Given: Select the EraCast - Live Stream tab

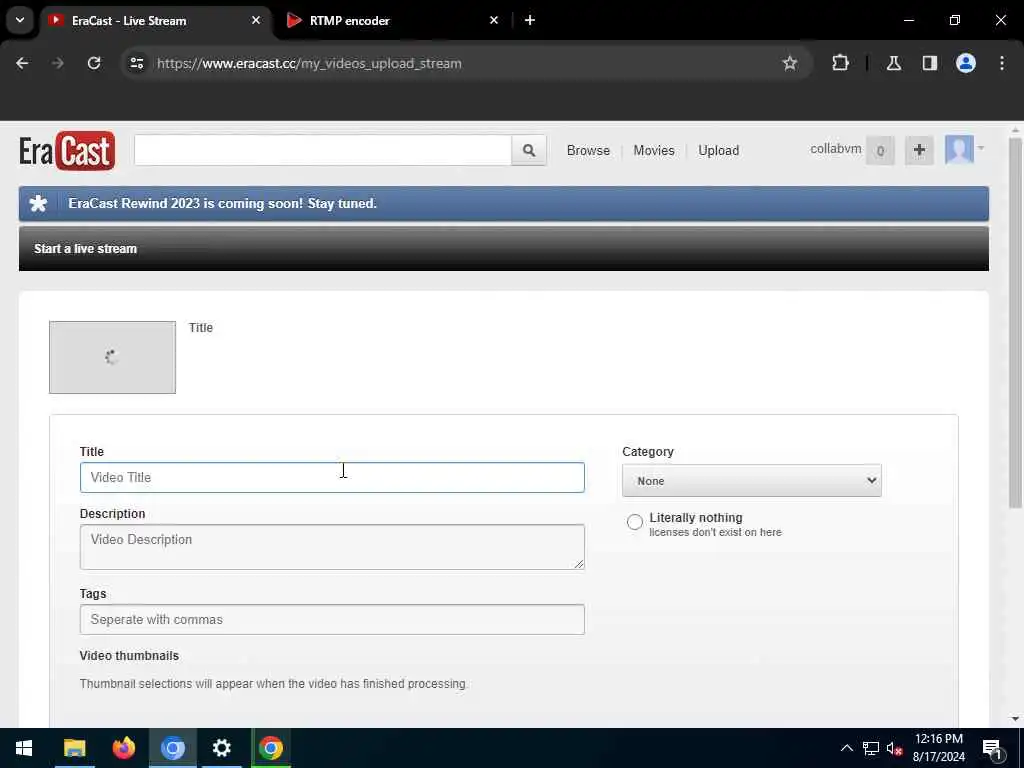Looking at the screenshot, I should click(155, 20).
